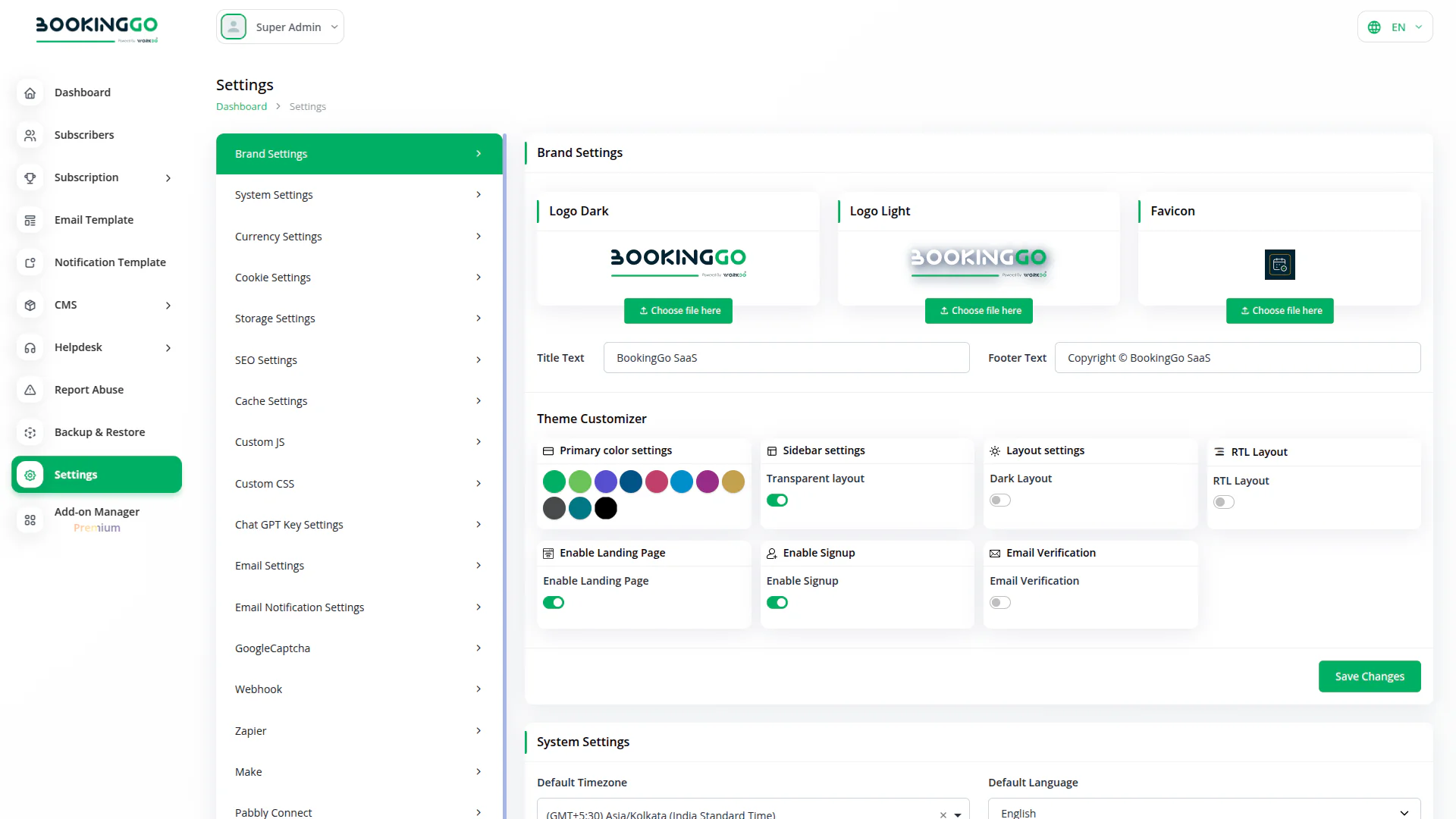The image size is (1456, 819).
Task: Click the Save Changes button
Action: pos(1369,676)
